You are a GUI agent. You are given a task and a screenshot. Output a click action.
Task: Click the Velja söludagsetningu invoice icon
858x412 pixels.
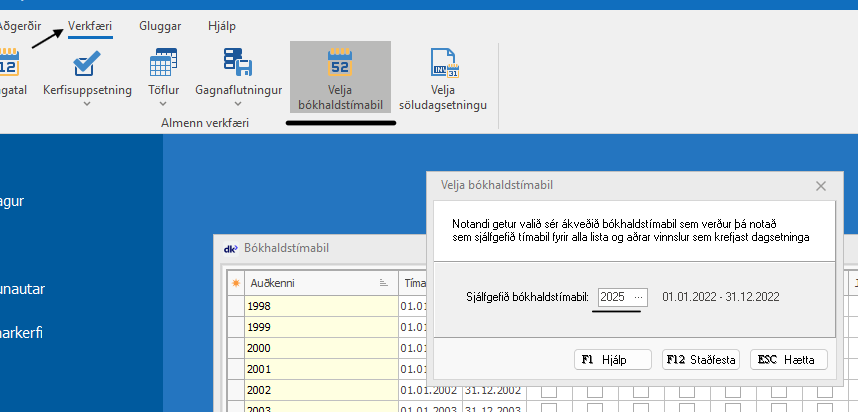(x=443, y=63)
